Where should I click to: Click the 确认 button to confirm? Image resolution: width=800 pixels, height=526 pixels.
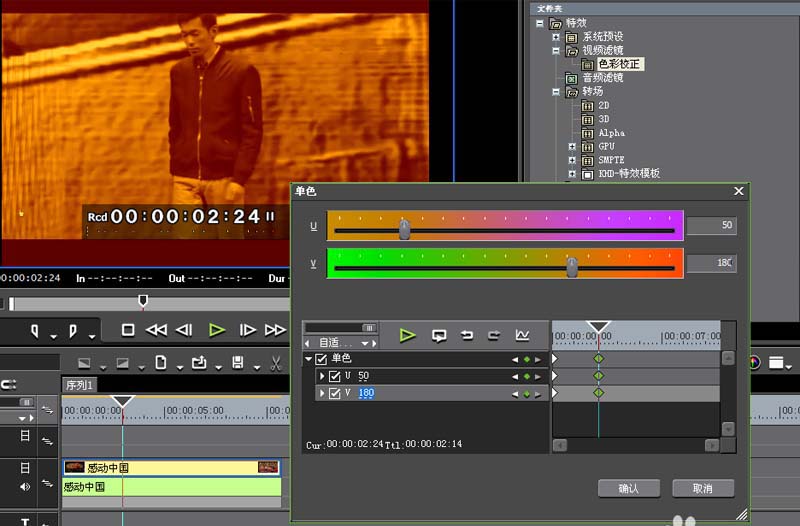pyautogui.click(x=628, y=489)
